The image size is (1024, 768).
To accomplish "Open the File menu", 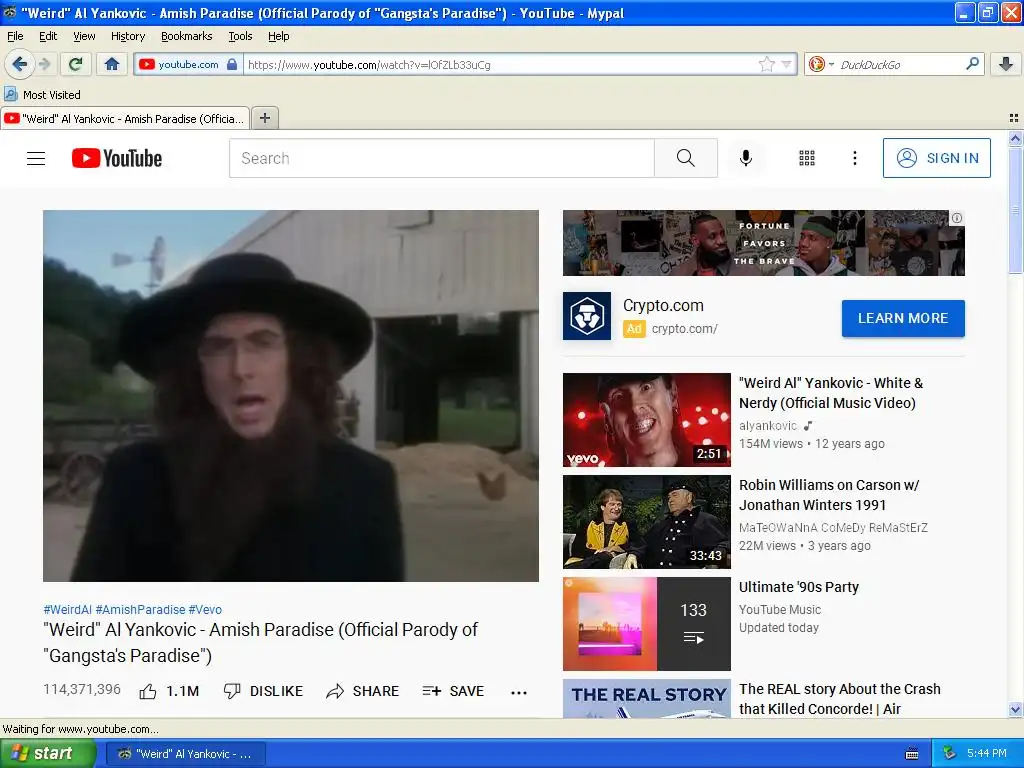I will [15, 36].
